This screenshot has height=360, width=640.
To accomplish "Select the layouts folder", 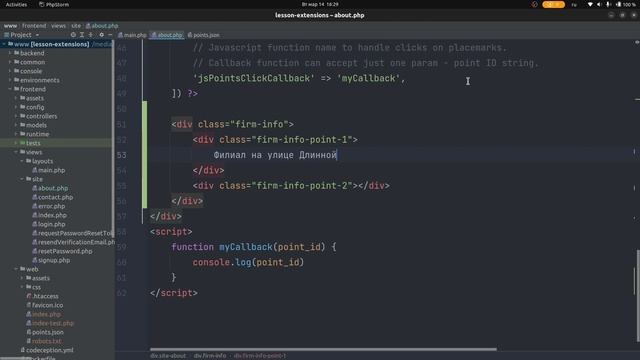I will click(x=40, y=161).
